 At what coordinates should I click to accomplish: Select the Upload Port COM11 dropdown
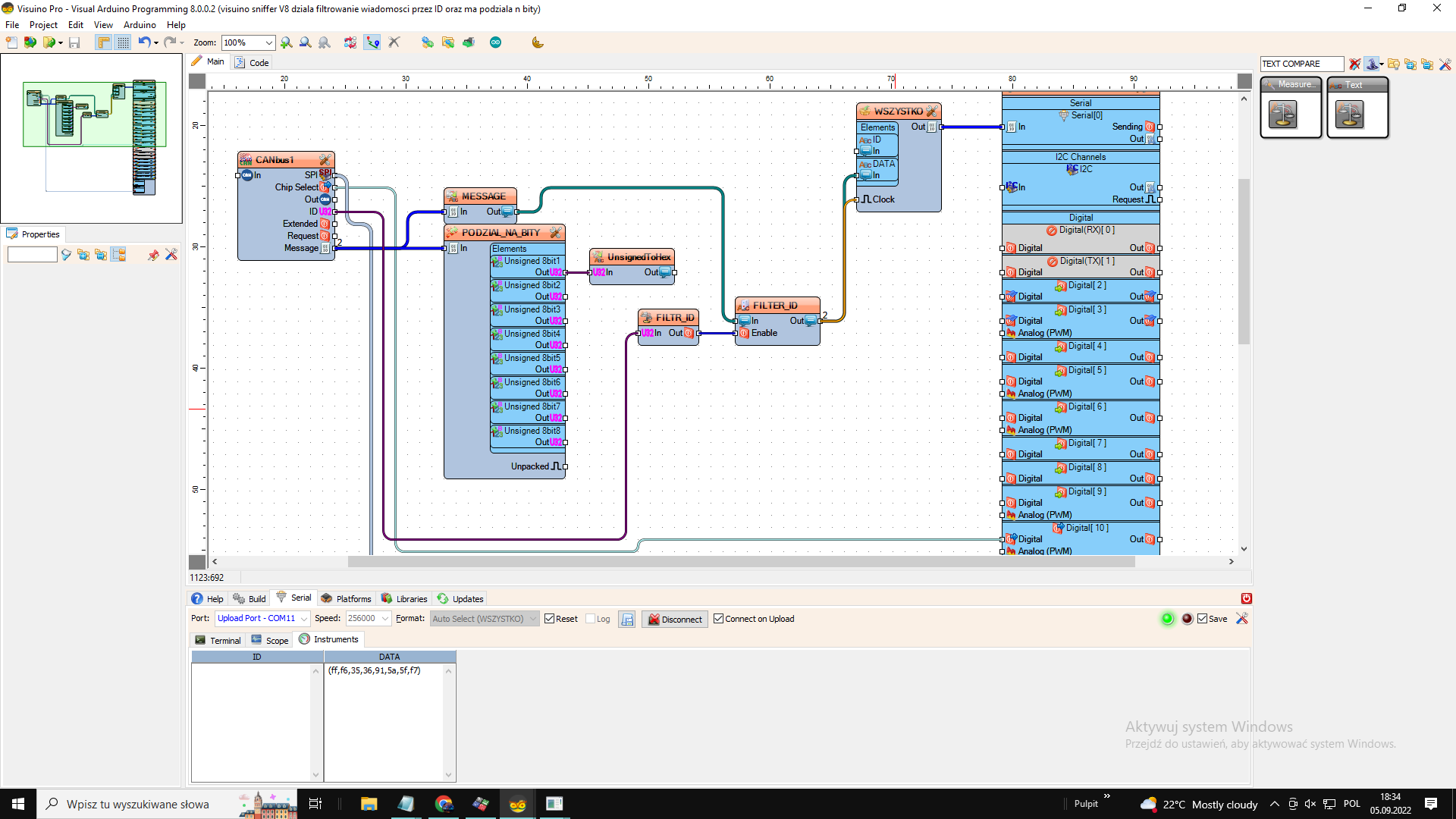coord(262,619)
